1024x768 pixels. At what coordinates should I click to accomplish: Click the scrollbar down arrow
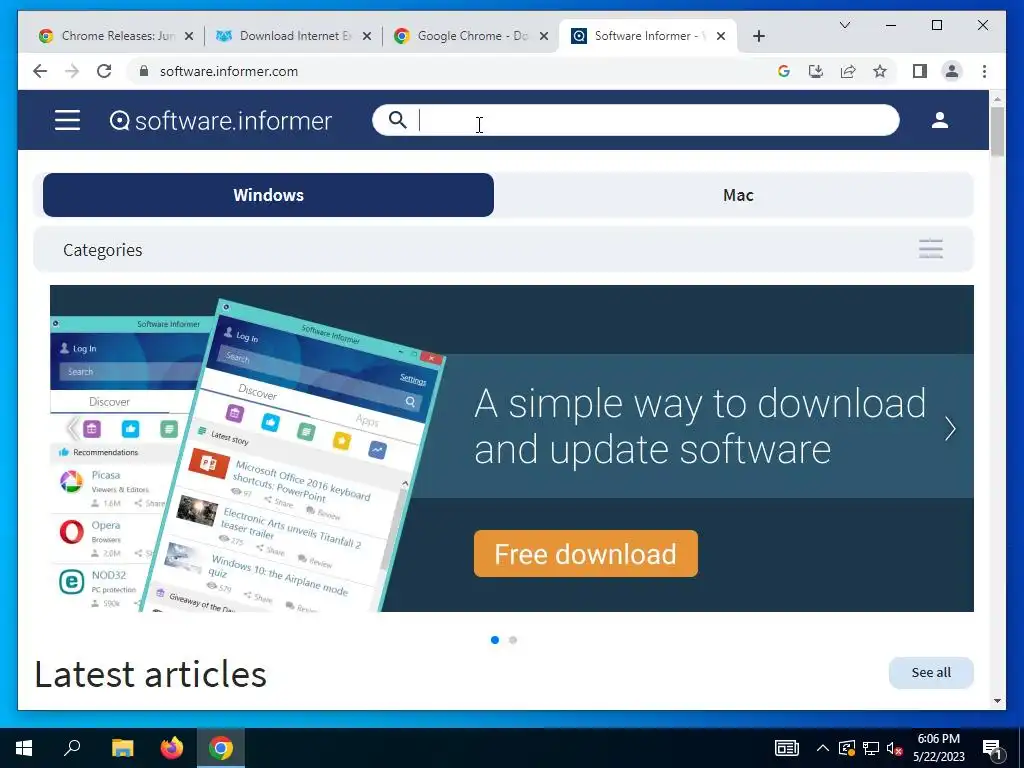(x=997, y=701)
